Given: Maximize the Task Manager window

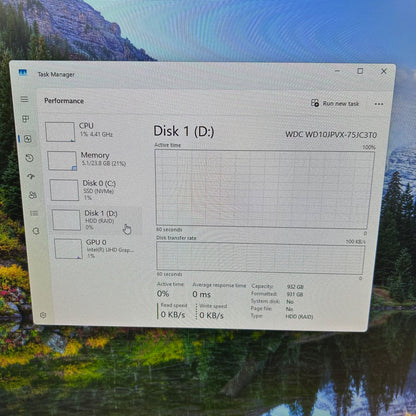Looking at the screenshot, I should (360, 71).
